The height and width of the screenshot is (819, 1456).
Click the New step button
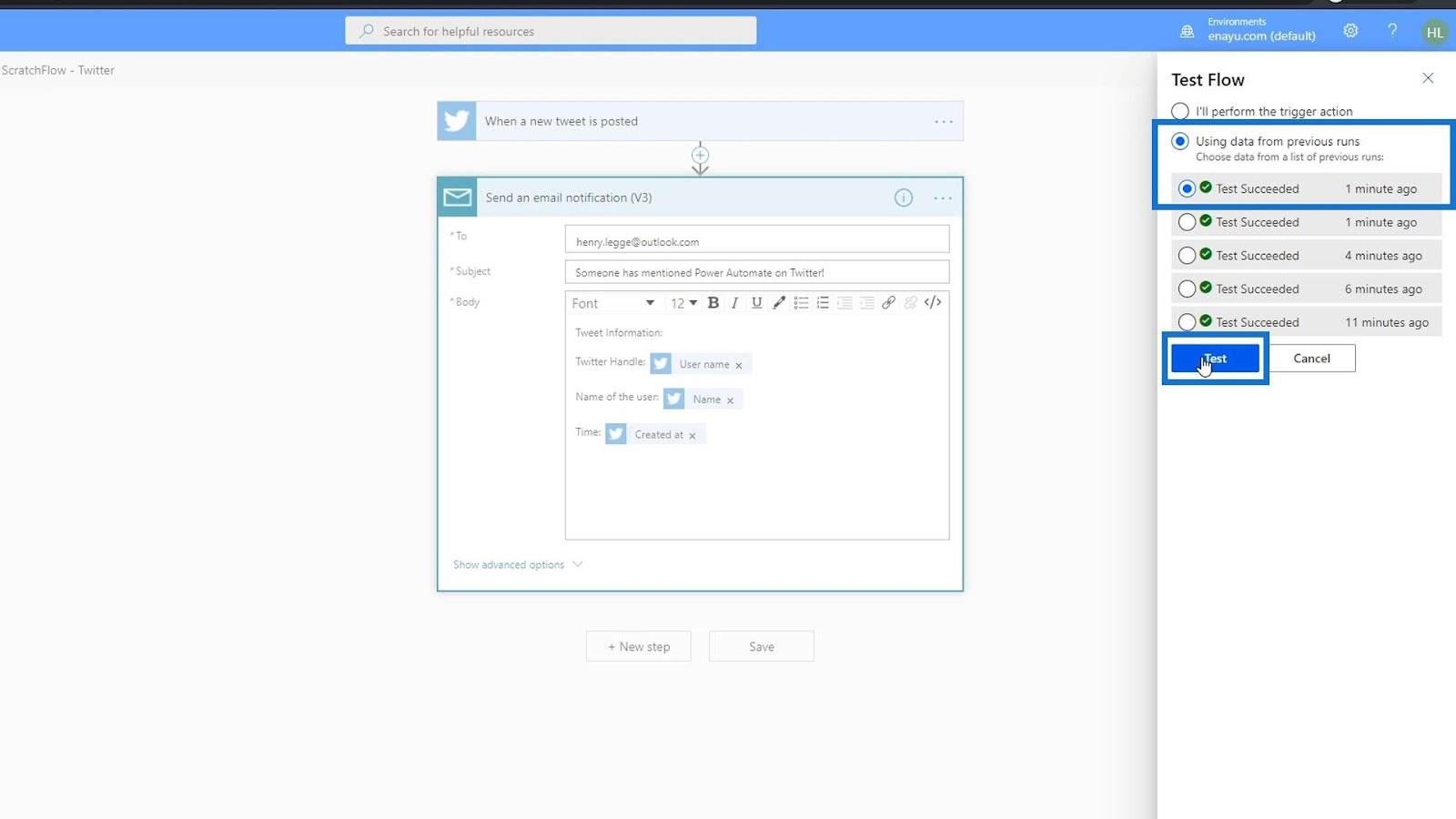[639, 646]
